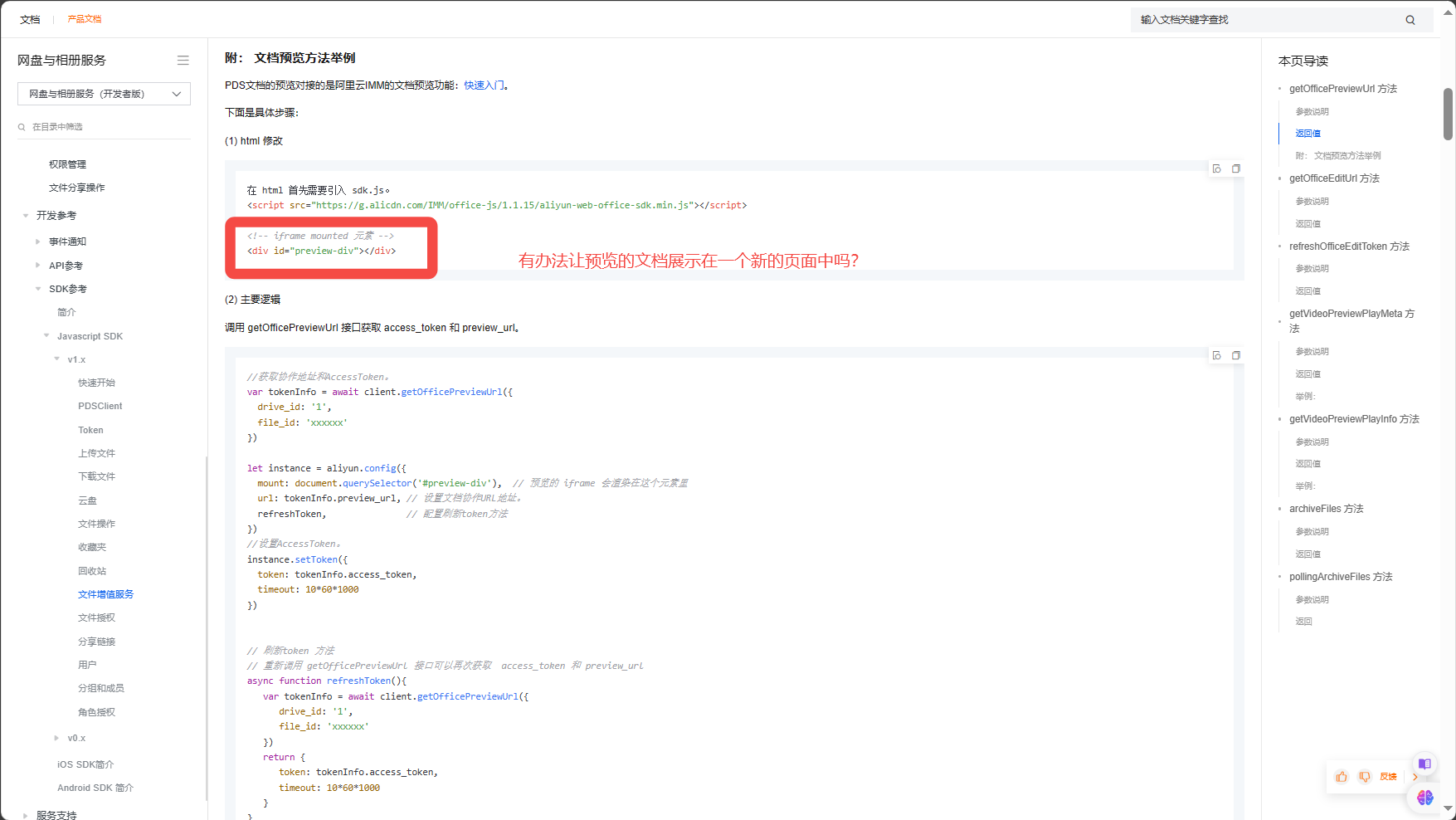
Task: Expand the v0.x tree node arrow
Action: point(57,738)
